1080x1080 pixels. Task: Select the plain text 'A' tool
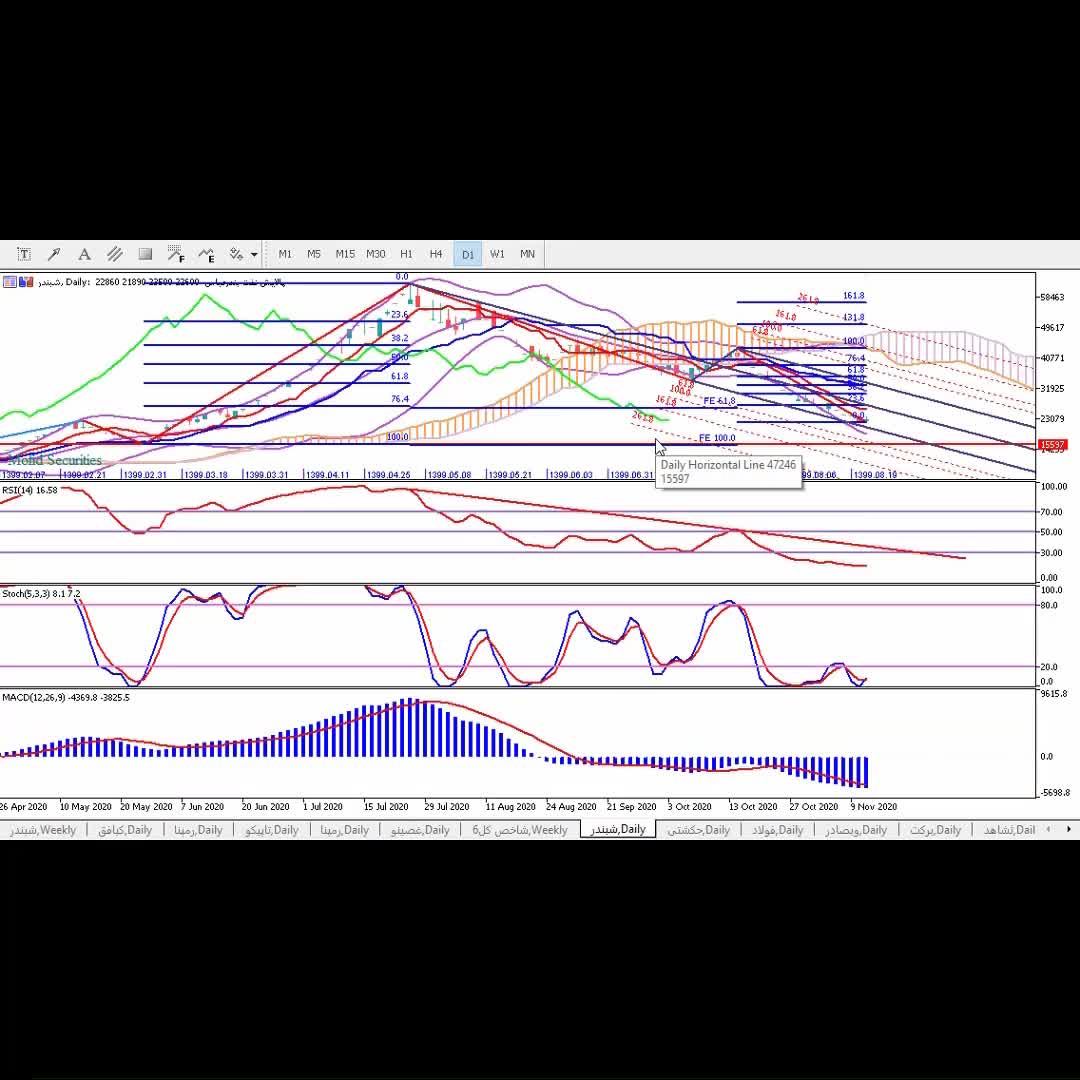(x=84, y=254)
